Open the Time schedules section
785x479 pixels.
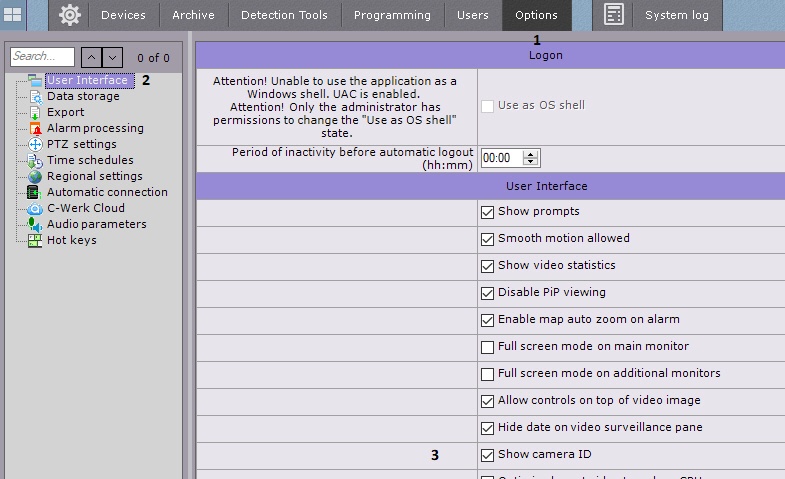point(89,160)
